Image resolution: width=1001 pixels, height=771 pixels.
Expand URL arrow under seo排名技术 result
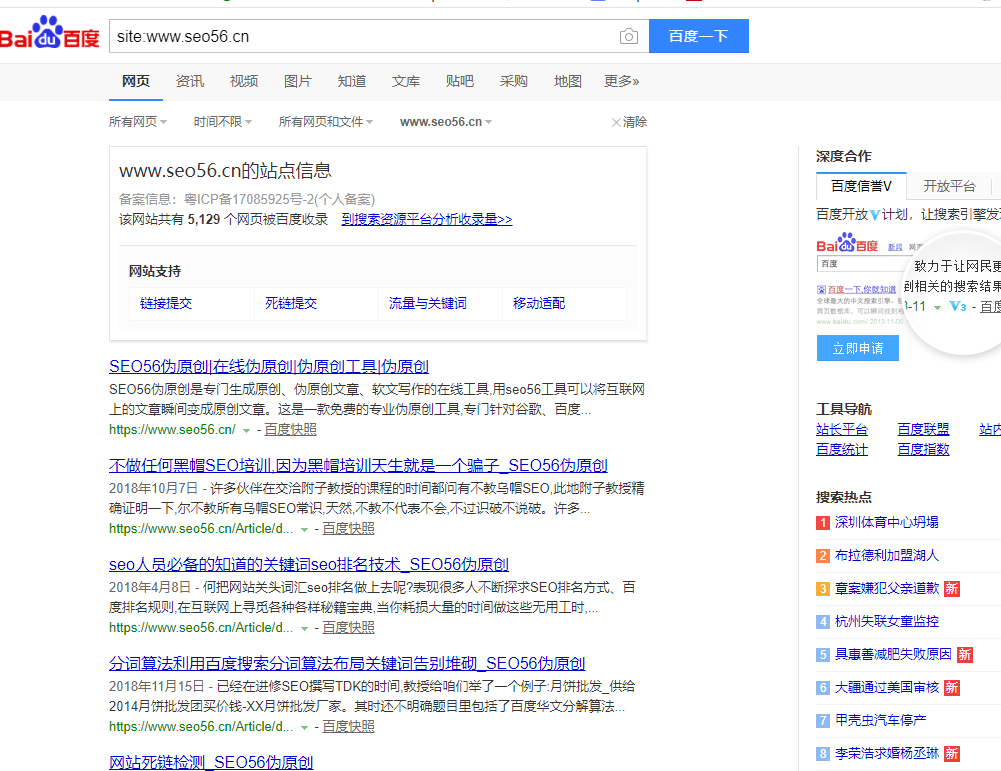(305, 629)
